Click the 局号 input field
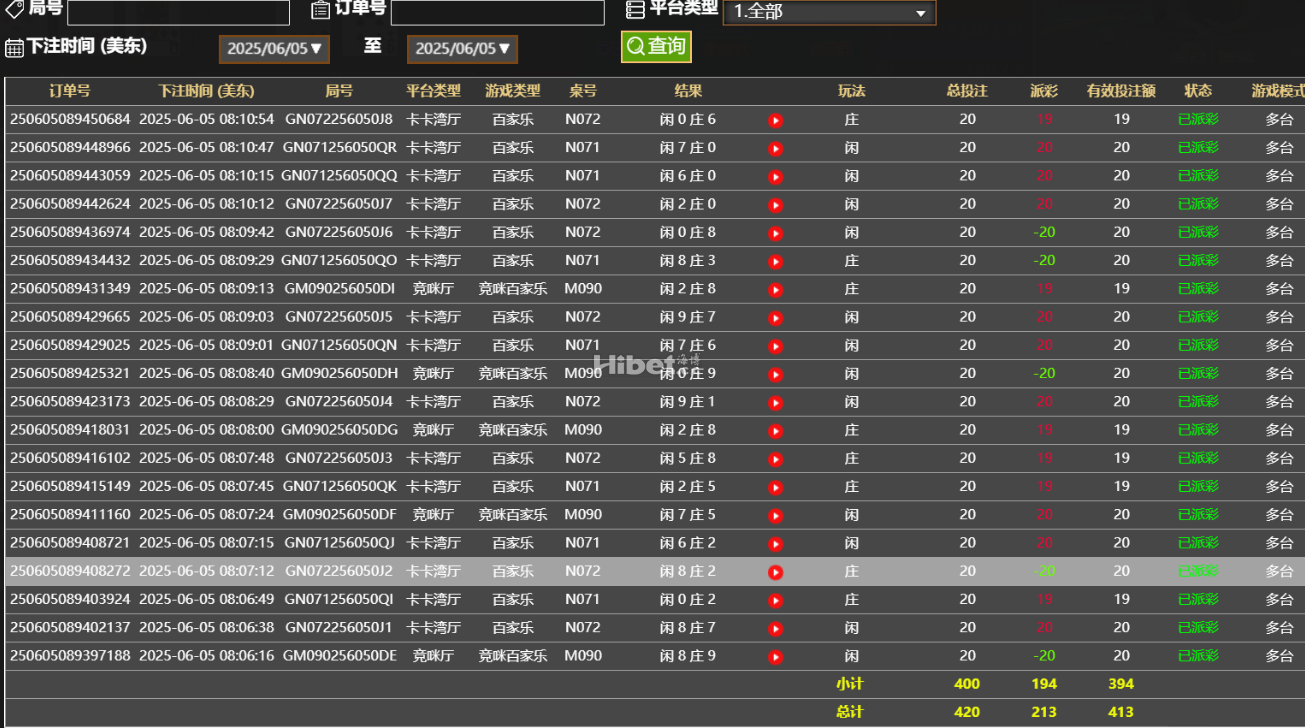Image resolution: width=1305 pixels, height=728 pixels. [x=178, y=12]
